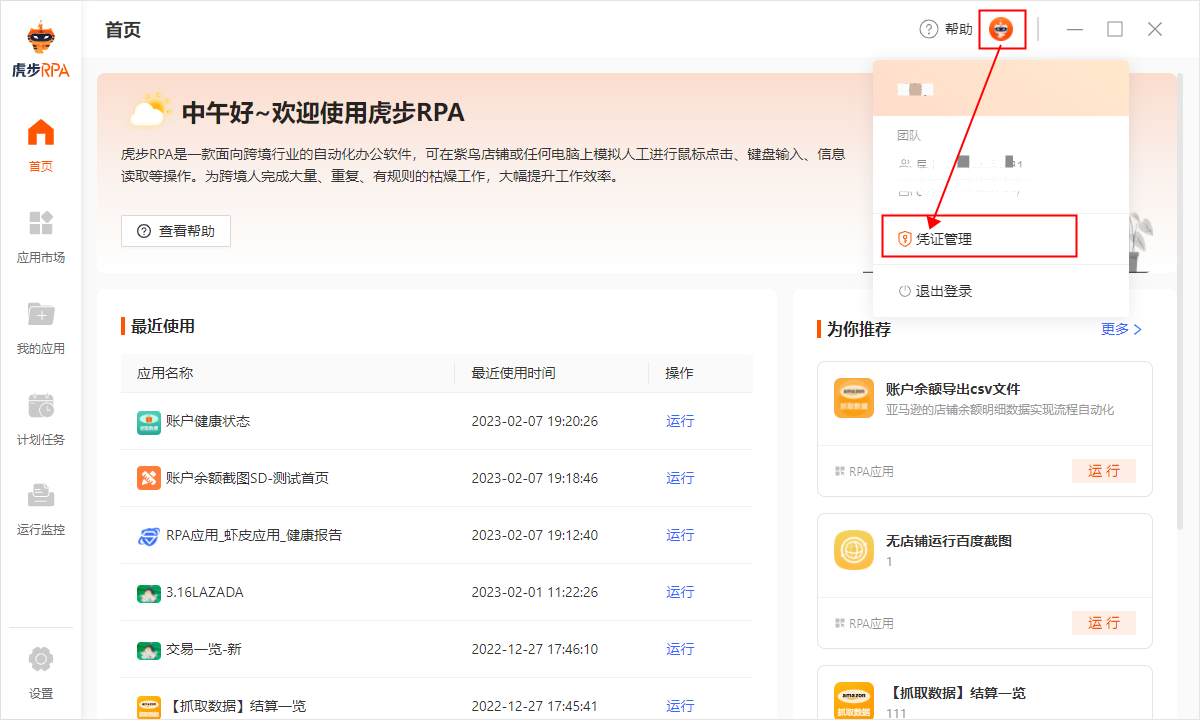1200x720 pixels.
Task: Click the 交易一览-新 app icon
Action: click(148, 650)
